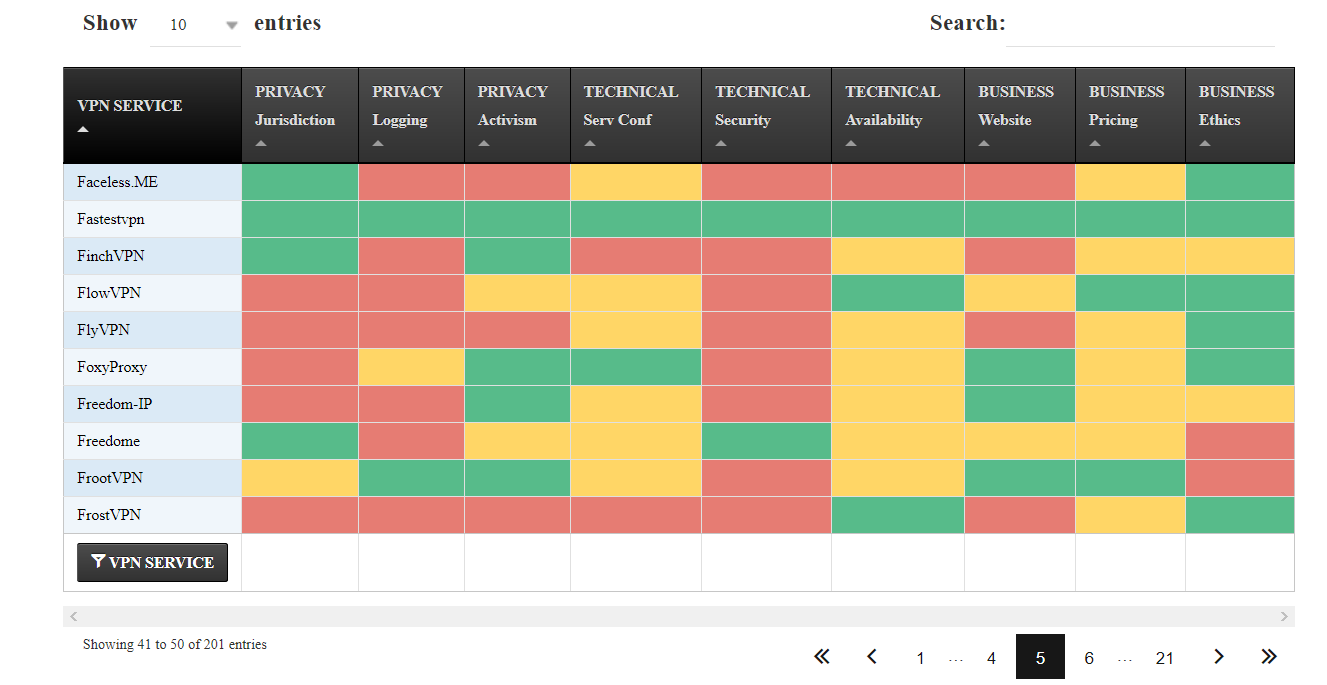This screenshot has height=685, width=1327.
Task: Select the FrootVPN row name
Action: coord(110,478)
